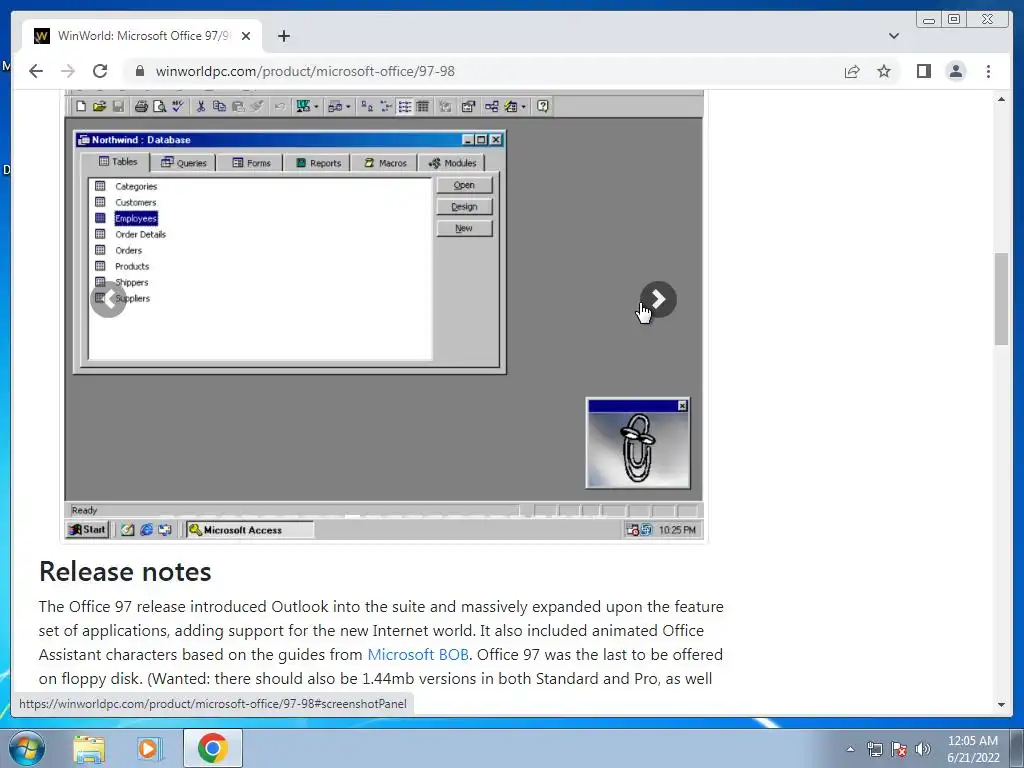Click the Spelling check icon
Viewport: 1024px width, 768px height.
point(178,106)
